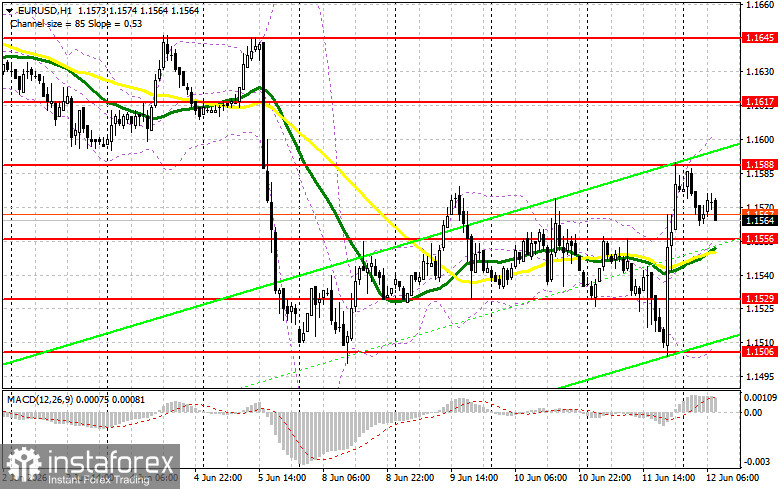Image resolution: width=781 pixels, height=489 pixels.
Task: Click the 1.1510 price axis tick
Action: coord(760,343)
